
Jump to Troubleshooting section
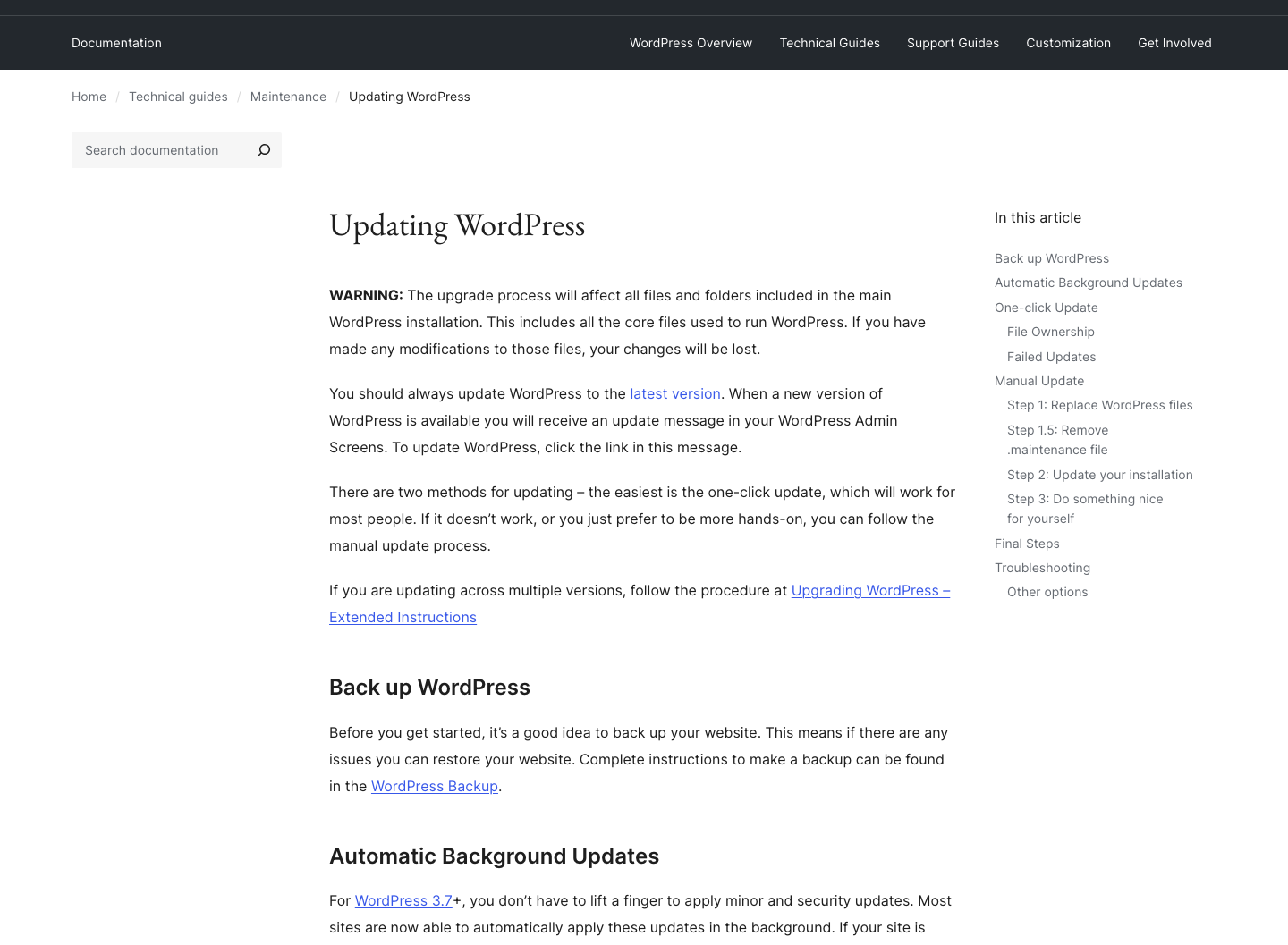coord(1042,568)
